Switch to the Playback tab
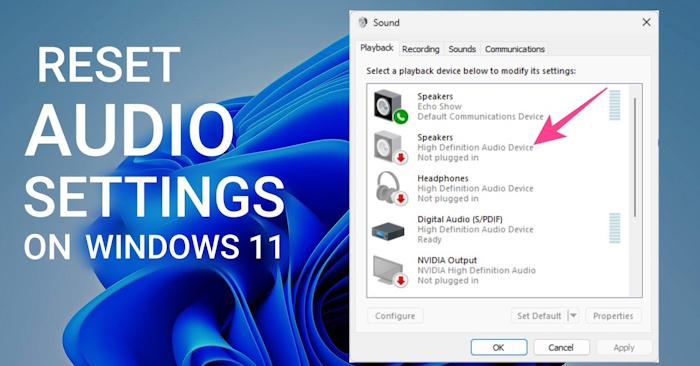The width and height of the screenshot is (700, 366). tap(377, 48)
